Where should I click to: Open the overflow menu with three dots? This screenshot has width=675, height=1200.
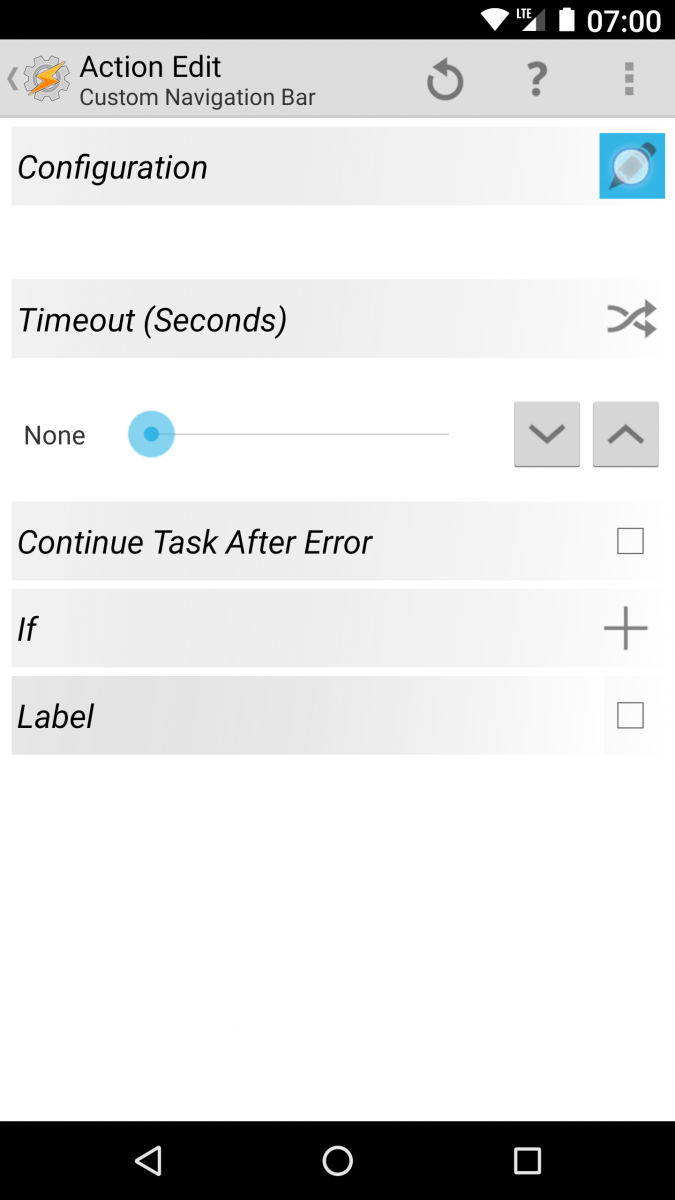[629, 78]
